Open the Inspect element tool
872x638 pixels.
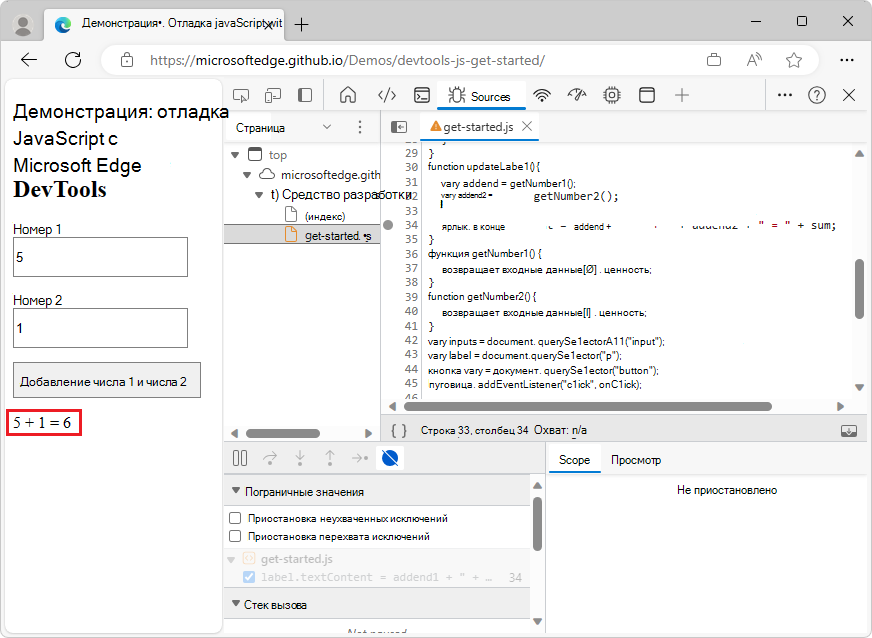coord(241,96)
